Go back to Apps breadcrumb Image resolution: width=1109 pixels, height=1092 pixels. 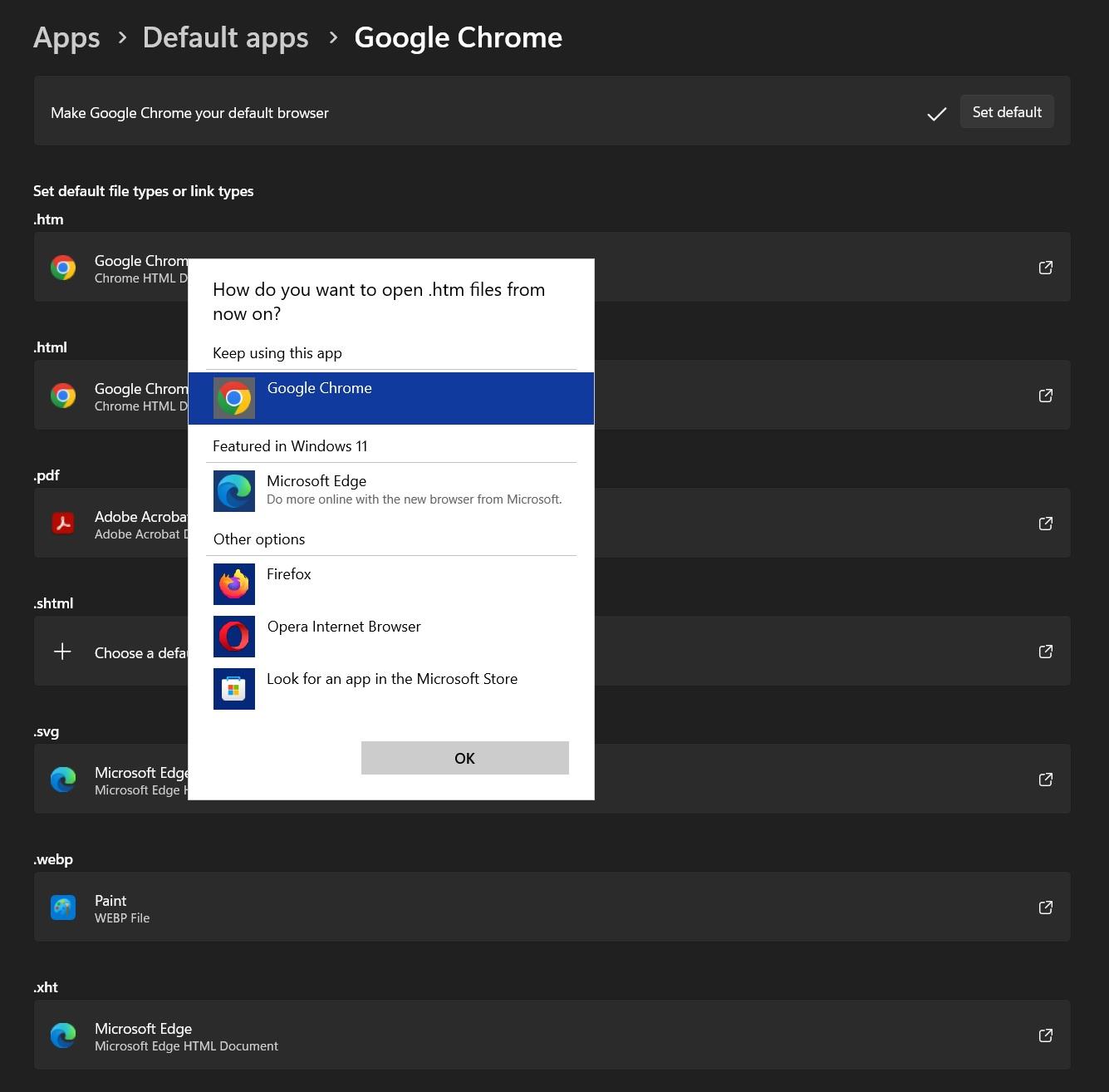[66, 37]
